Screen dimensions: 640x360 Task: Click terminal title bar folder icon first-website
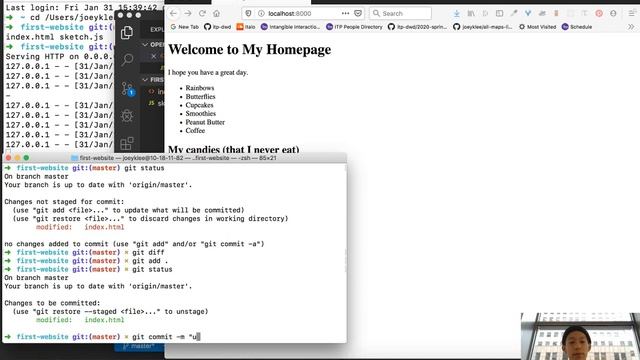click(x=74, y=158)
